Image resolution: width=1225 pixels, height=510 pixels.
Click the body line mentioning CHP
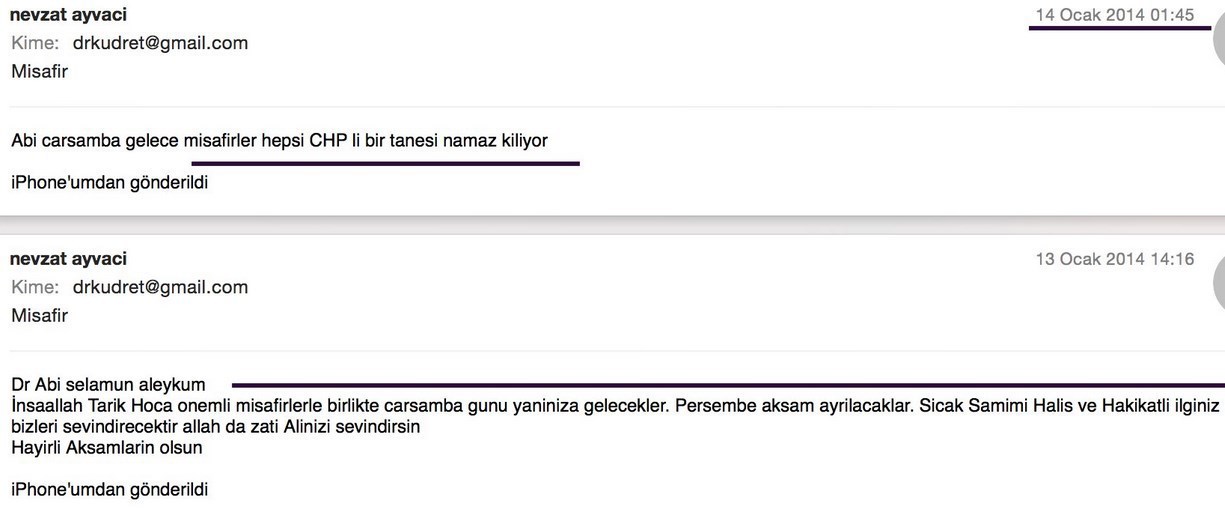pyautogui.click(x=280, y=140)
